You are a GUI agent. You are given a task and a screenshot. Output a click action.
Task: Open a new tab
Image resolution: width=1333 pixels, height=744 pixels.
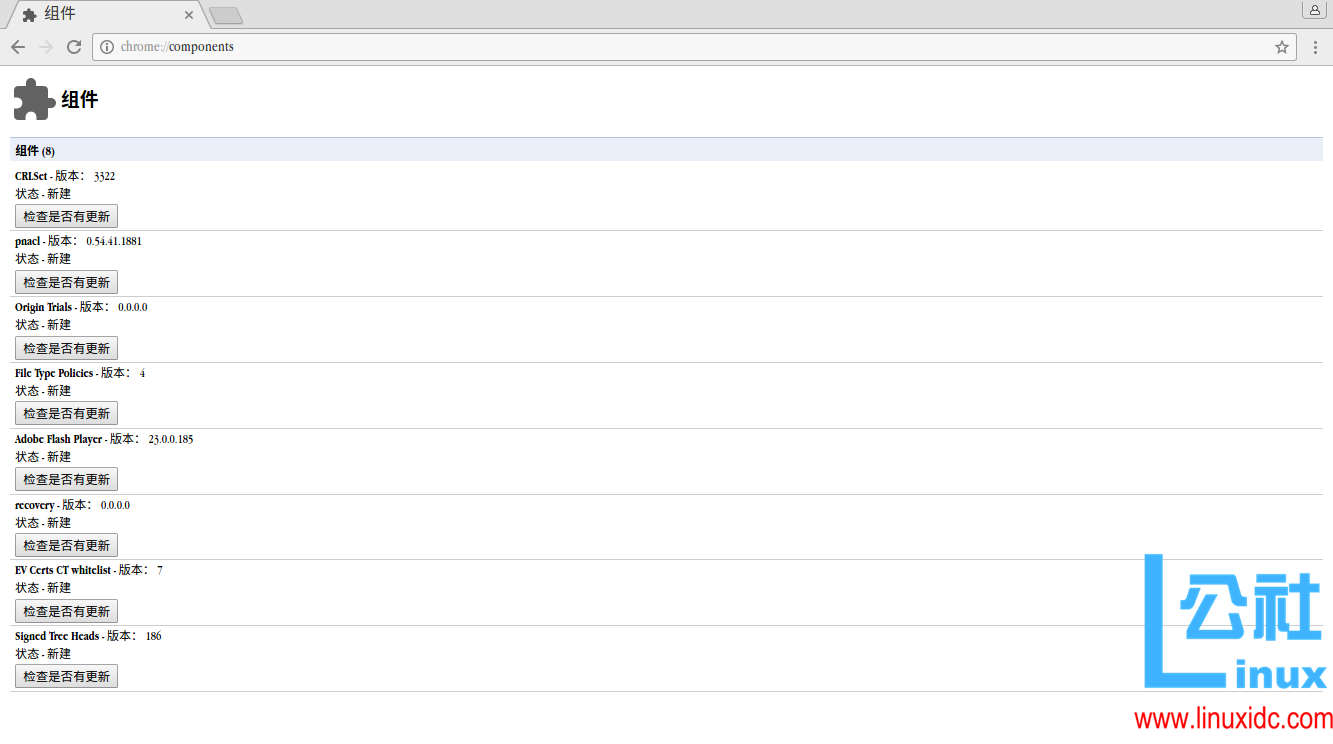click(x=227, y=15)
